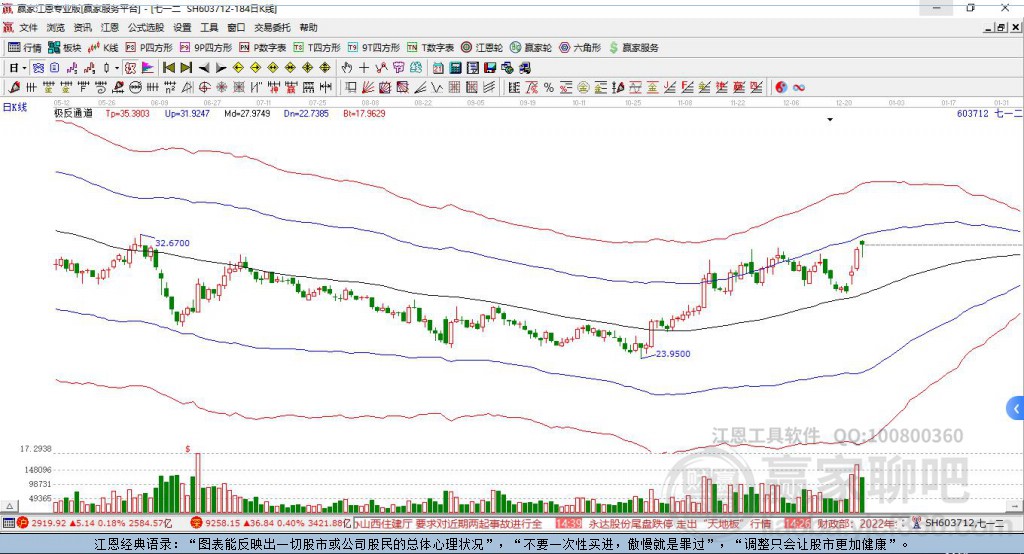Open the 设置 menu
1024x554 pixels.
coord(182,27)
